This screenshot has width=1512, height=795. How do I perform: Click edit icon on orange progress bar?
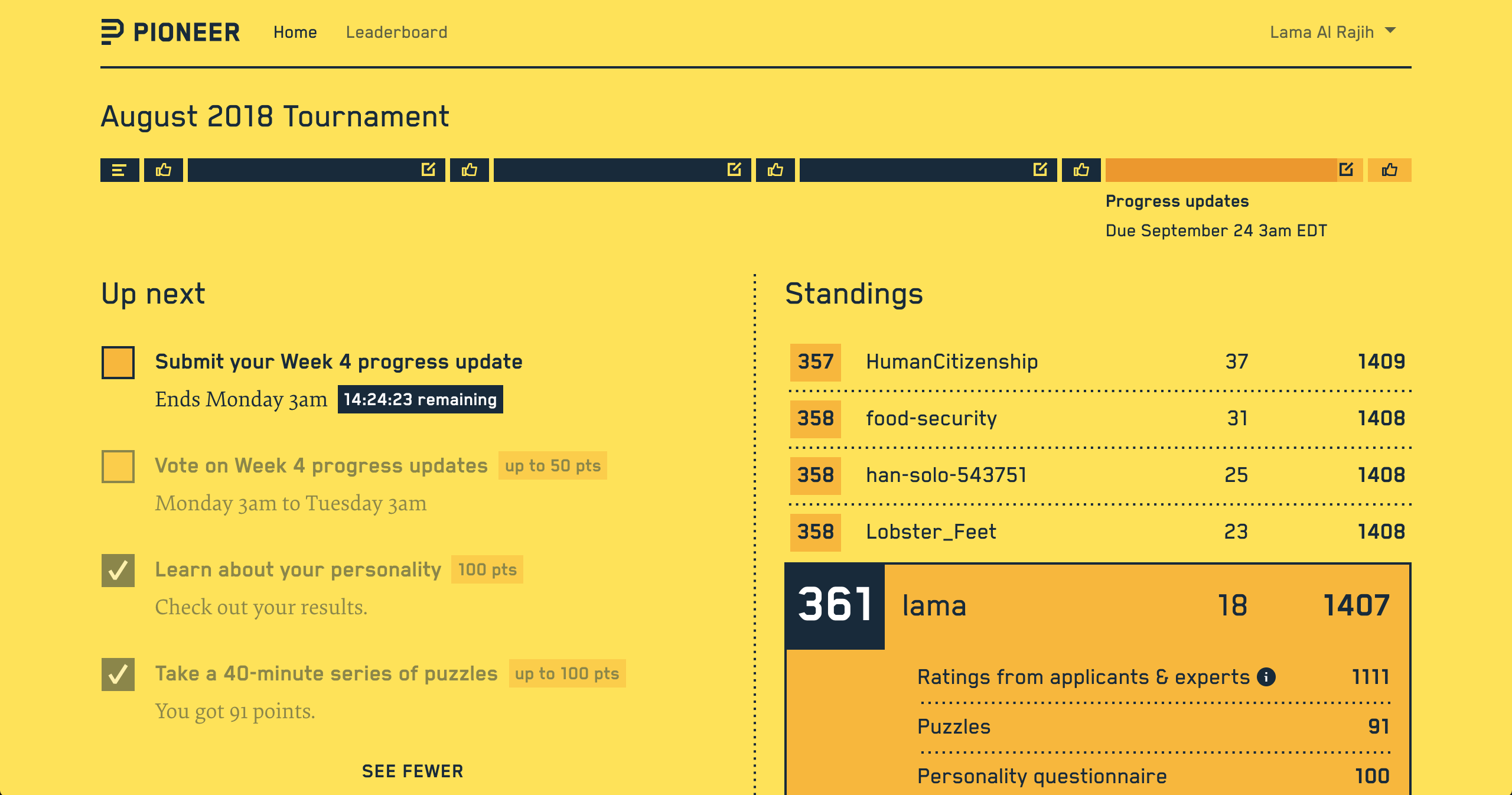coord(1346,170)
